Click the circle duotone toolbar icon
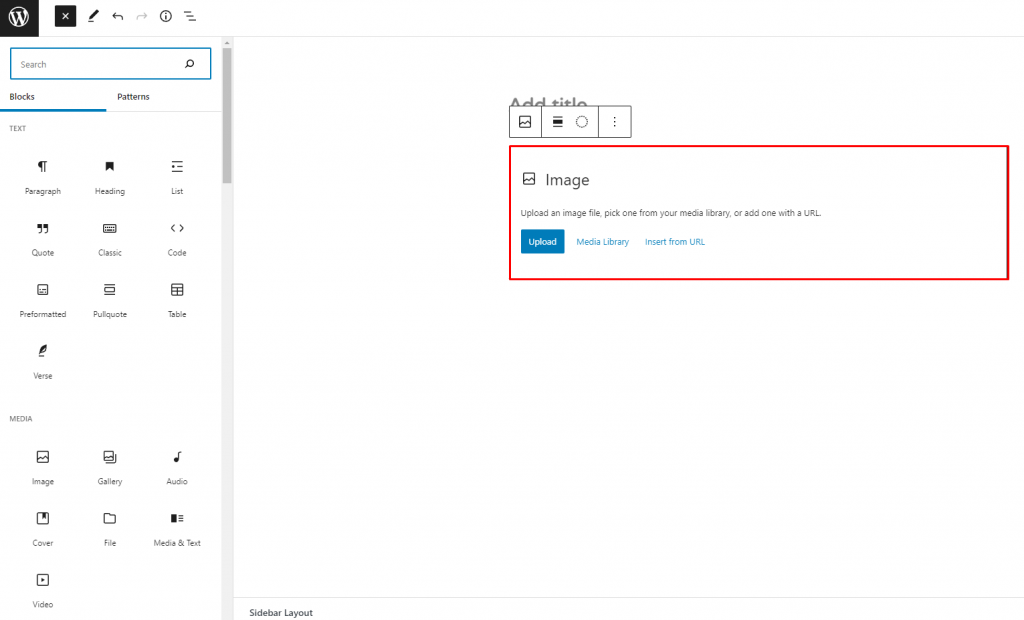 (x=582, y=122)
